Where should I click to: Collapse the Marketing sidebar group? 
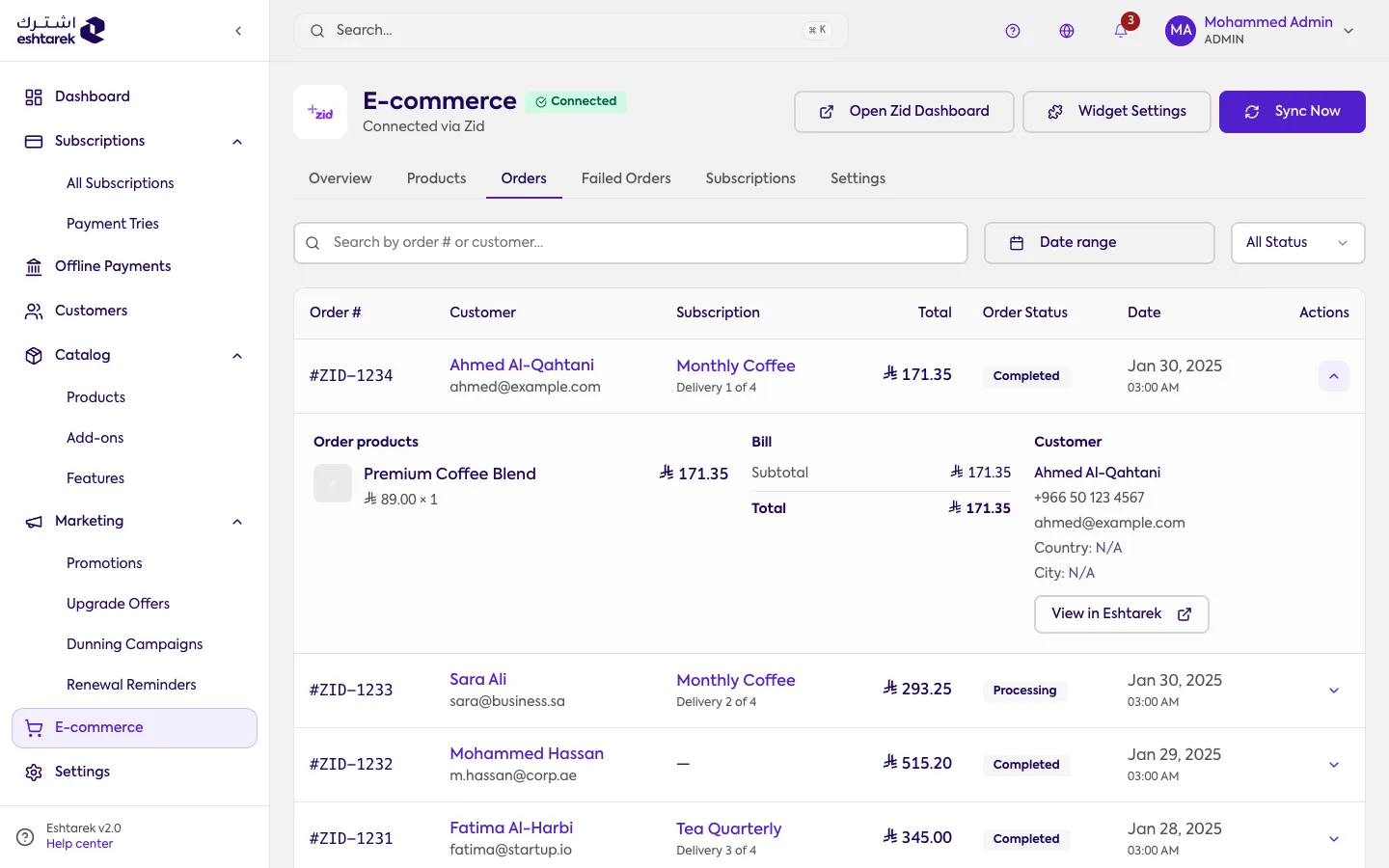pyautogui.click(x=237, y=522)
